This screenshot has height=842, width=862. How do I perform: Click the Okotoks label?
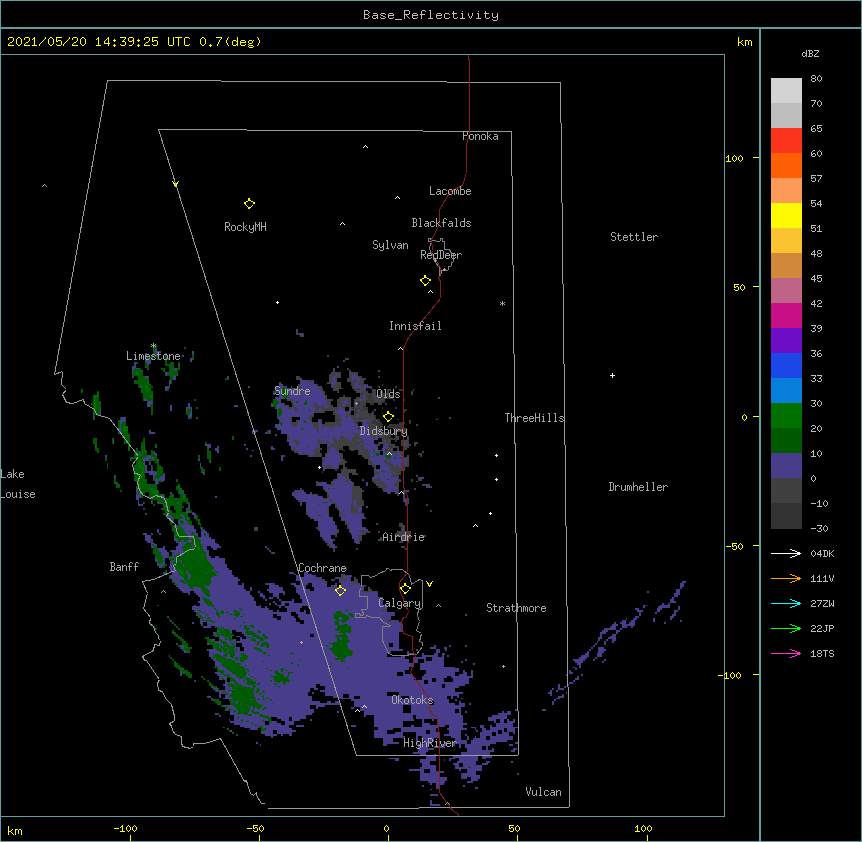[x=412, y=700]
